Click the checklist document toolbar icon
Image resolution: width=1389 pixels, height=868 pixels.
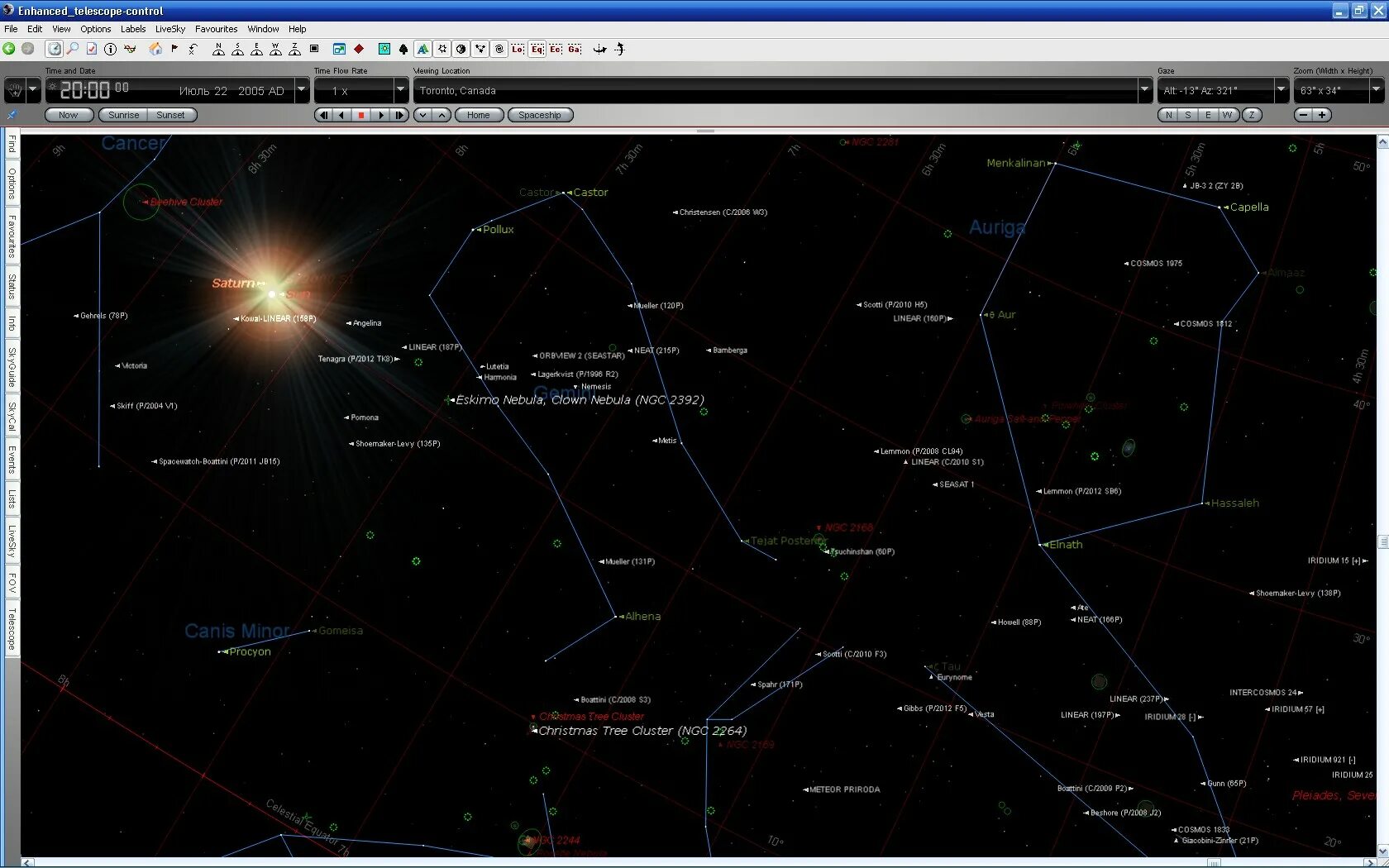click(x=92, y=49)
